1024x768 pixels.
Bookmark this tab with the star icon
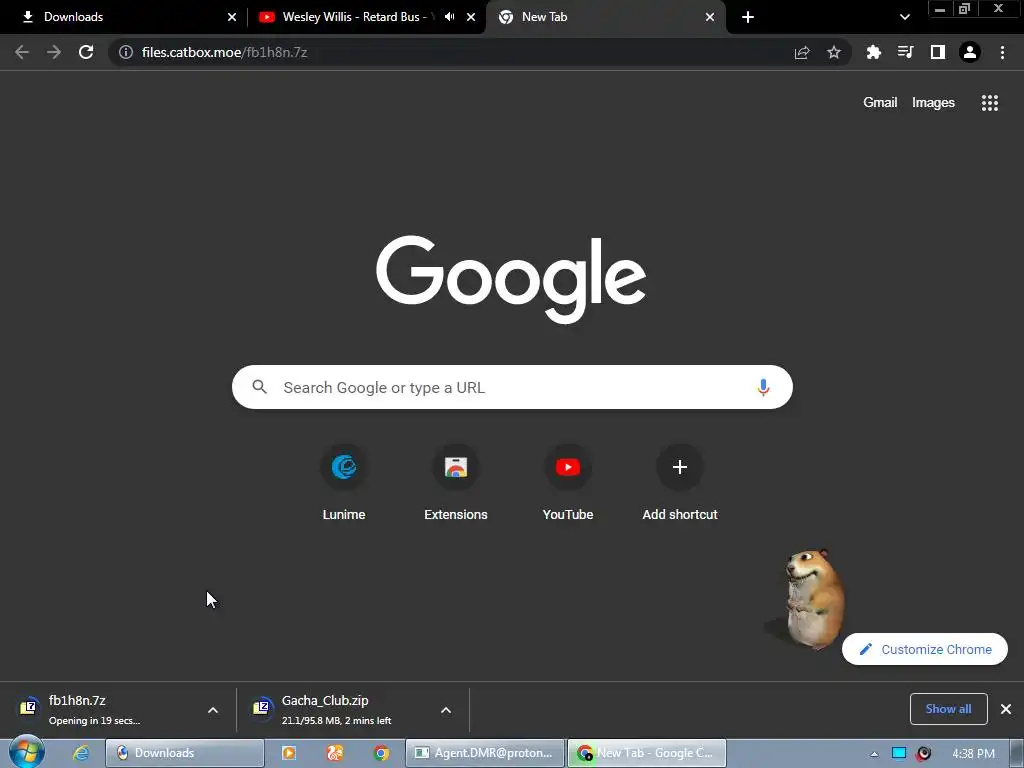coord(834,52)
